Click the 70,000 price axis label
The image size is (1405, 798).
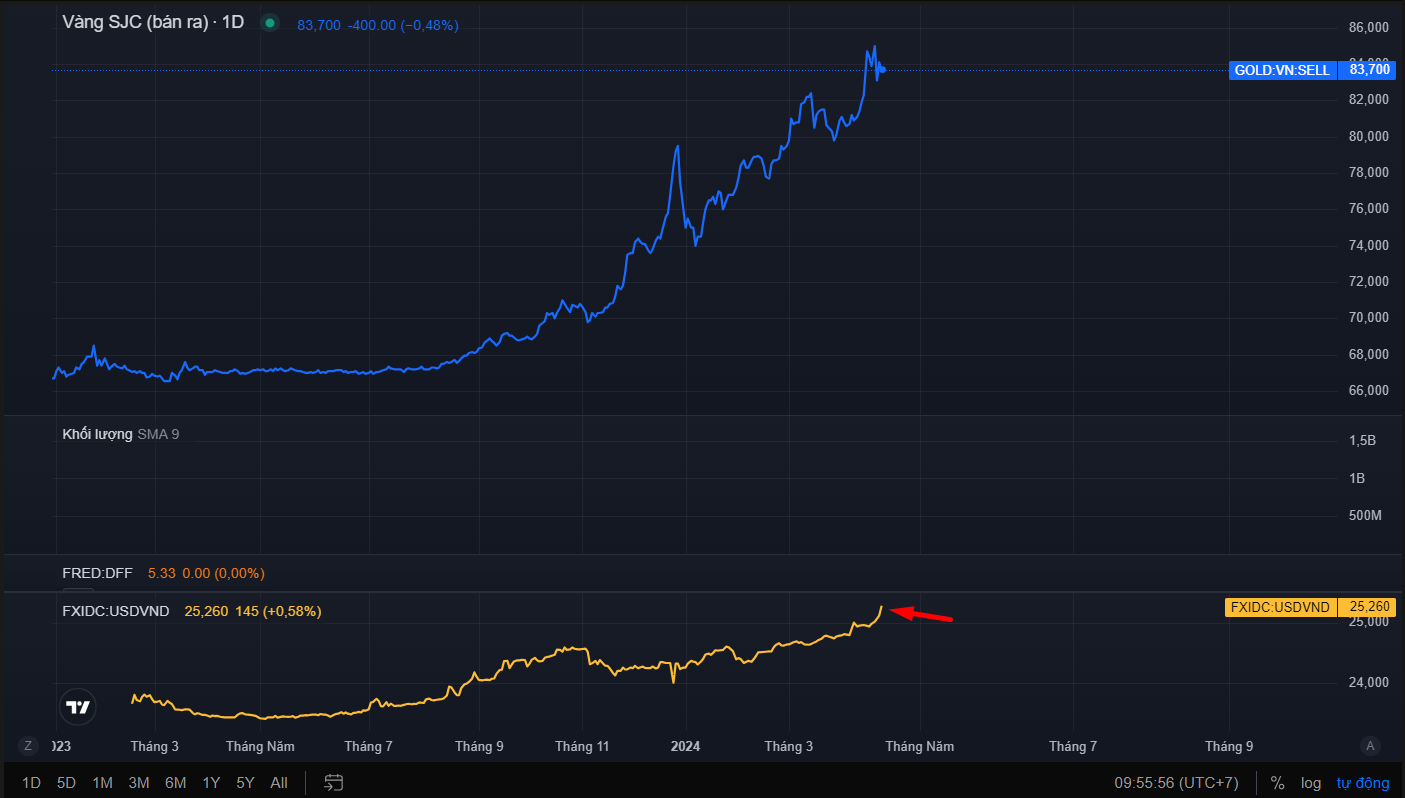coord(1369,317)
